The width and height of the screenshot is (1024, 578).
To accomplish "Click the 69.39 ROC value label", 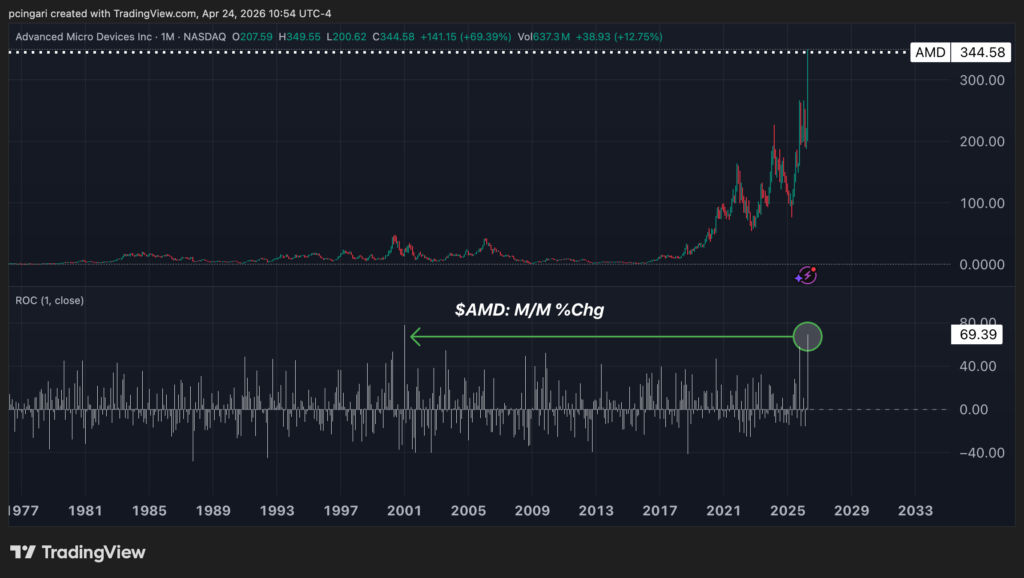I will [978, 335].
